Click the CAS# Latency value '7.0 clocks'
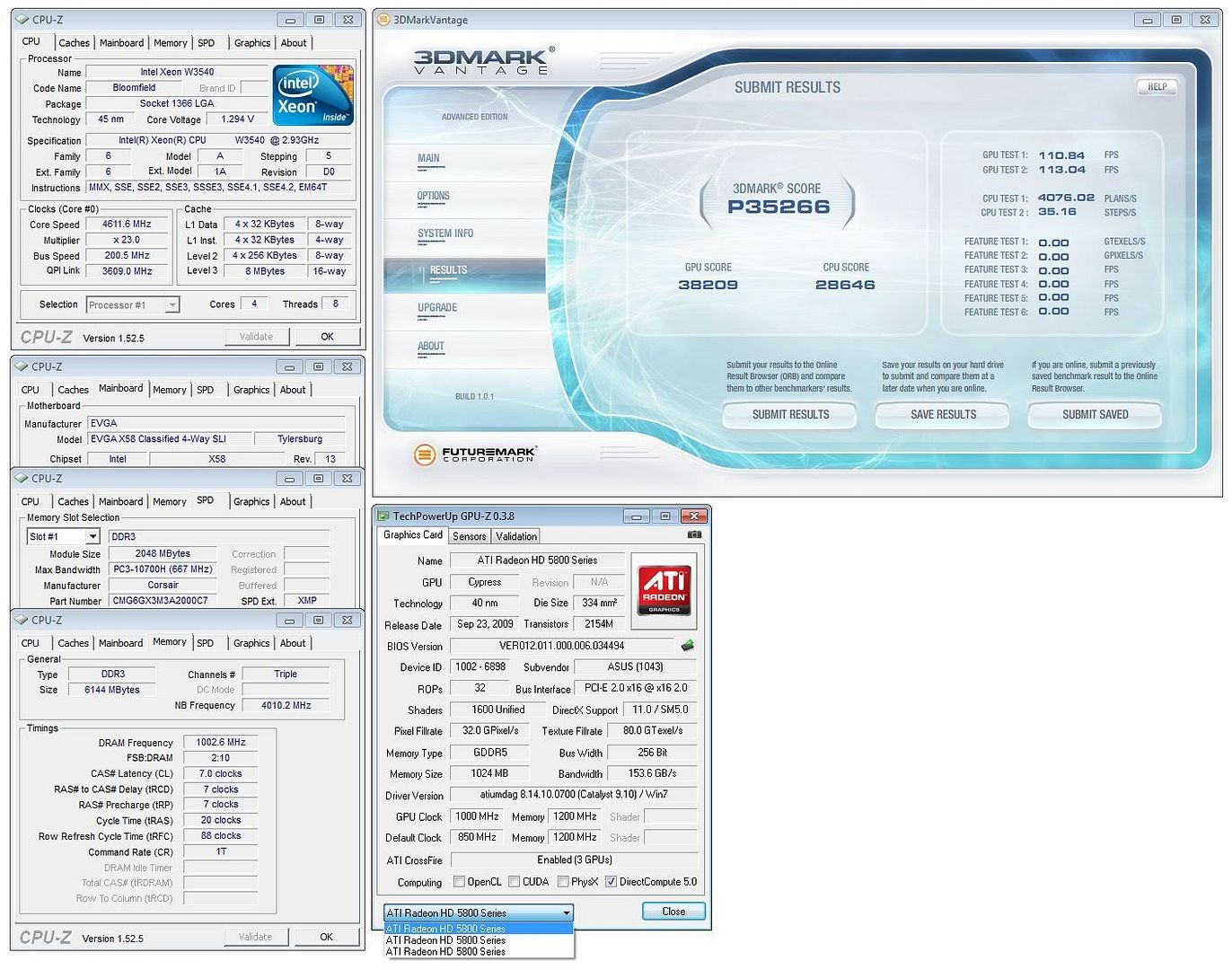Screen dimensions: 1232x970 (221, 774)
